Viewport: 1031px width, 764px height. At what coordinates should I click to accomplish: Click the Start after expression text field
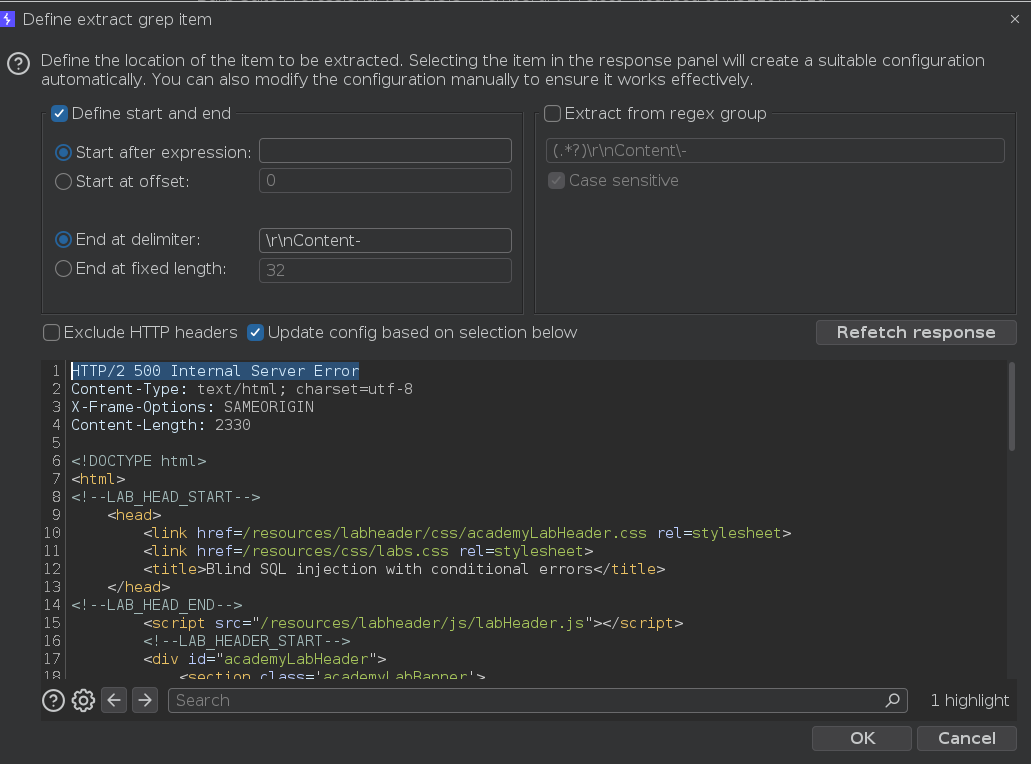point(385,151)
